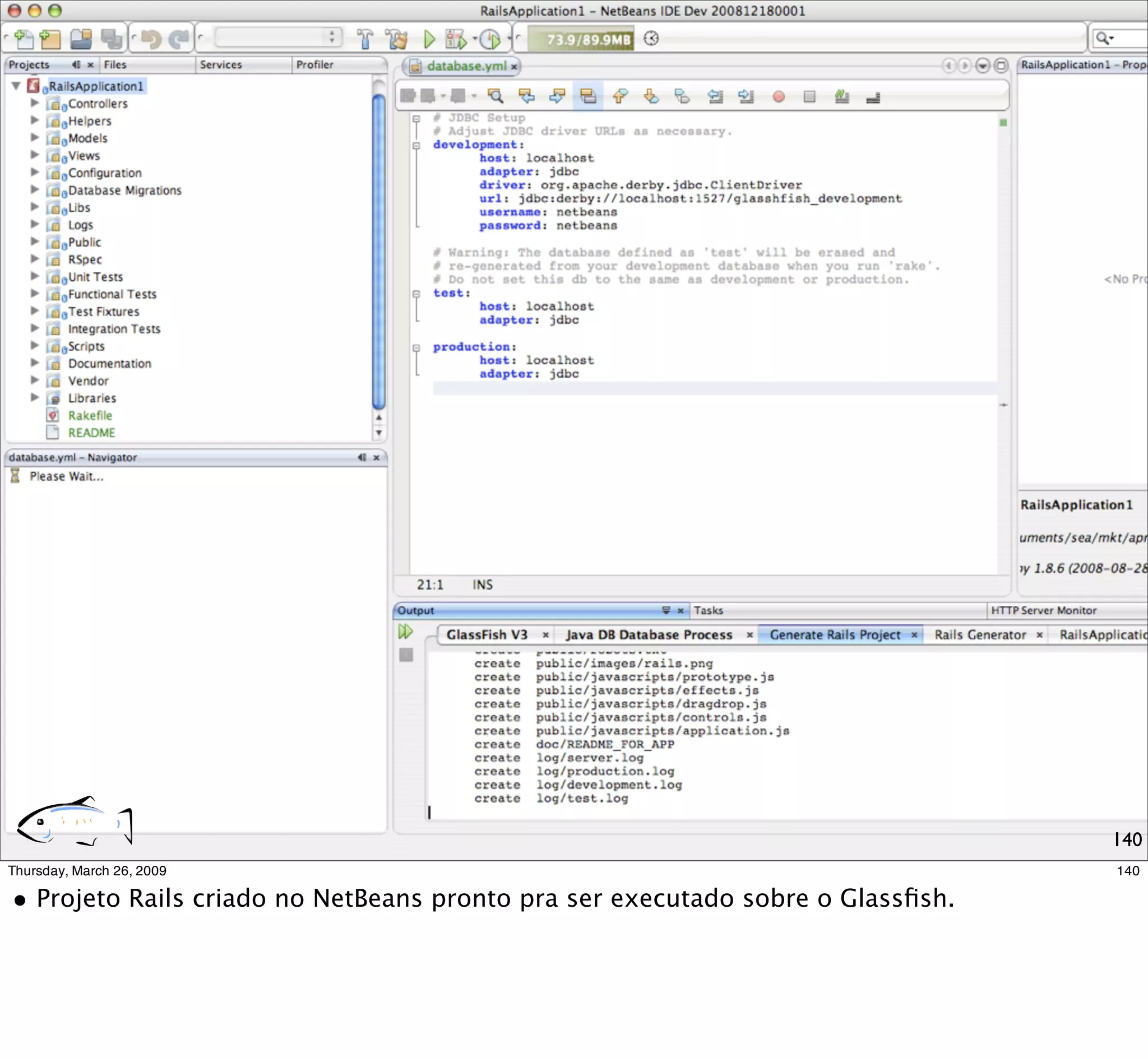Screen dimensions: 1148x1058
Task: Close the database.yml editor tab
Action: 514,67
